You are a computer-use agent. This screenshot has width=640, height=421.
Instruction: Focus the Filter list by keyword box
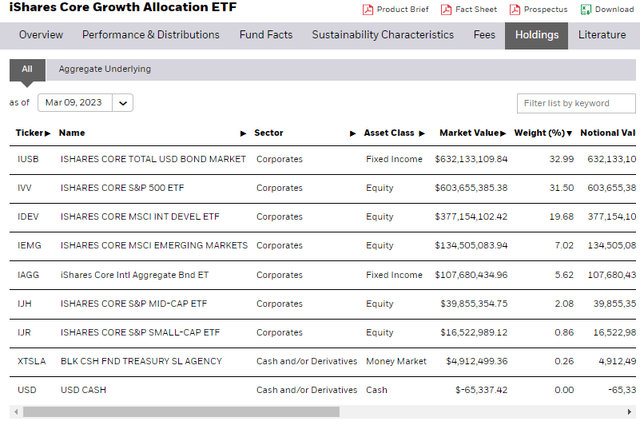point(576,103)
